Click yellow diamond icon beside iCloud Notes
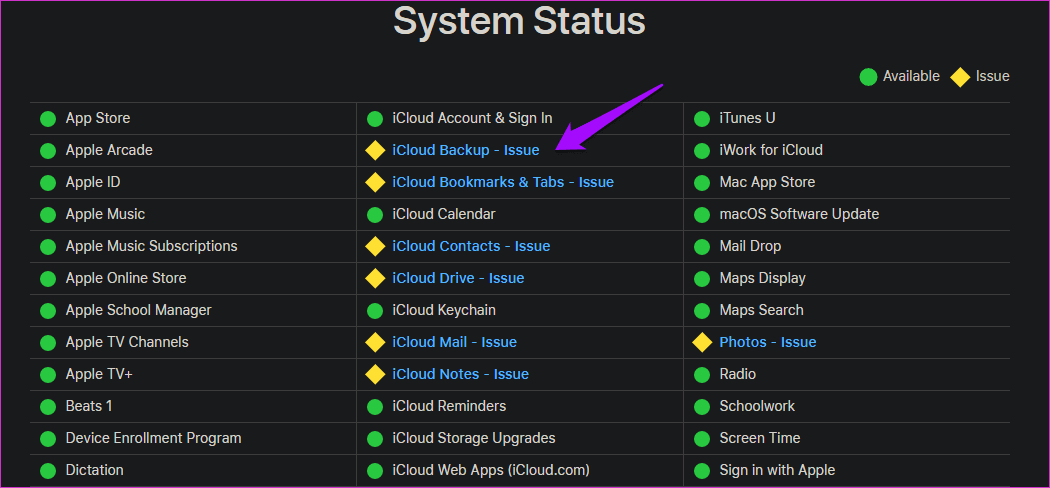The image size is (1050, 488). pyautogui.click(x=375, y=374)
